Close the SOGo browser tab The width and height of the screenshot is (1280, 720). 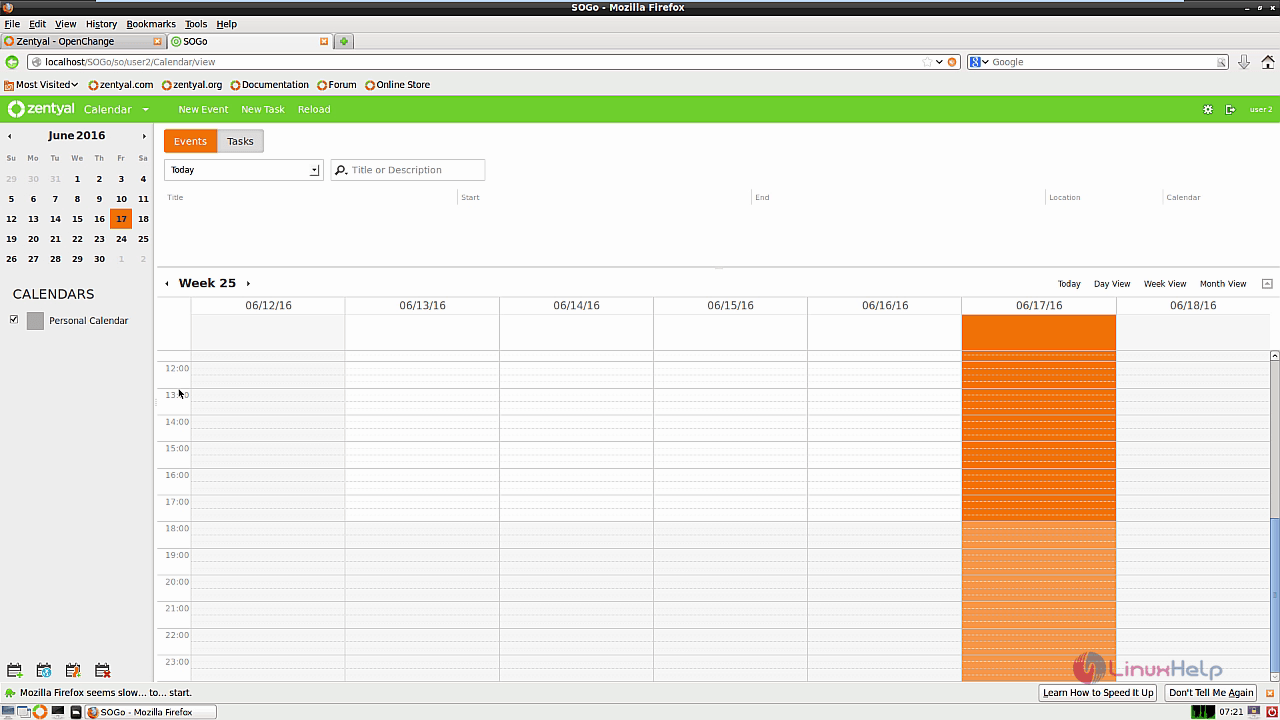[x=324, y=41]
